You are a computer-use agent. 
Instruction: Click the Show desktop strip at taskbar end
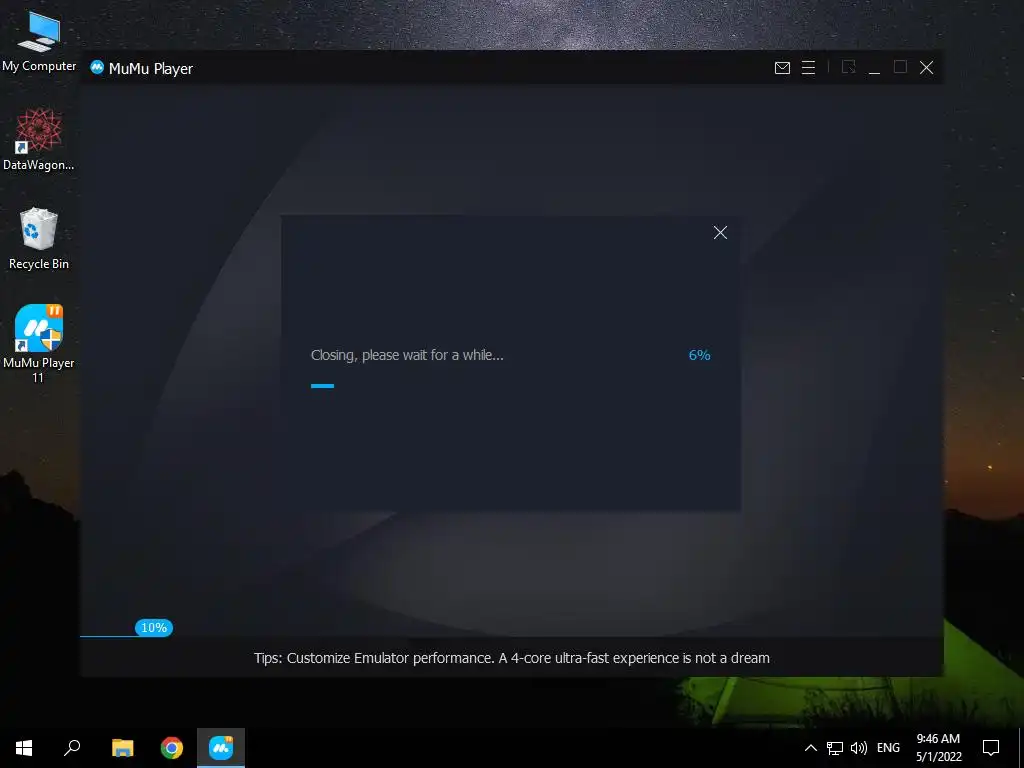tap(1021, 748)
